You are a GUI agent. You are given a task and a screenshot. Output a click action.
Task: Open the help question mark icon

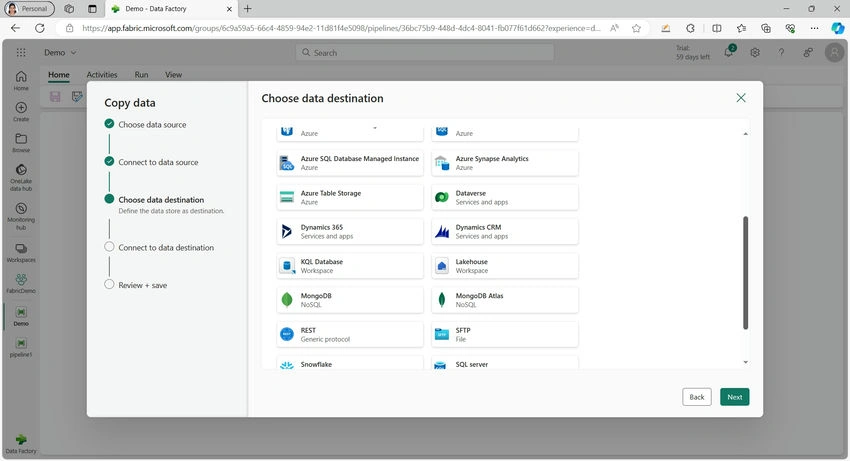pyautogui.click(x=781, y=53)
